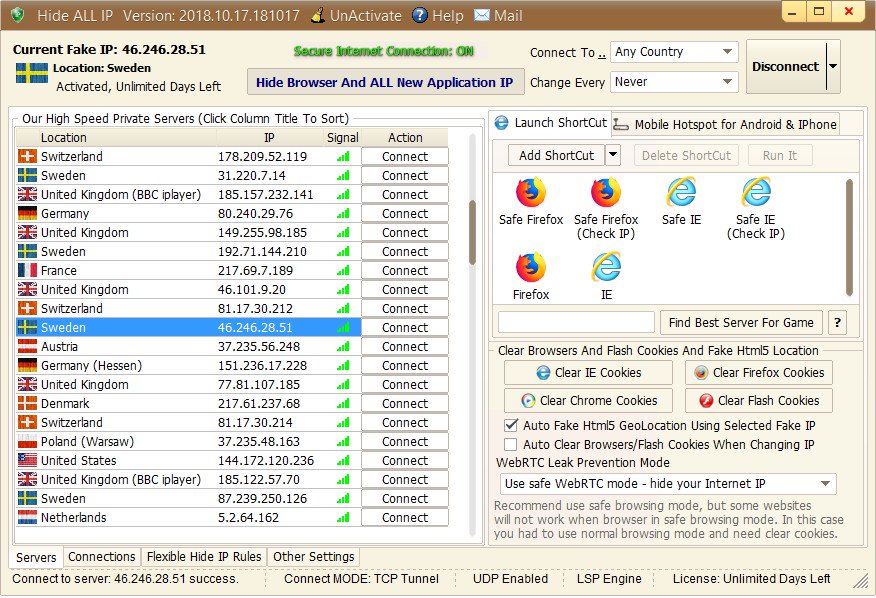Viewport: 876px width, 598px height.
Task: Expand the Add ShortCut arrow dropdown
Action: click(x=613, y=155)
